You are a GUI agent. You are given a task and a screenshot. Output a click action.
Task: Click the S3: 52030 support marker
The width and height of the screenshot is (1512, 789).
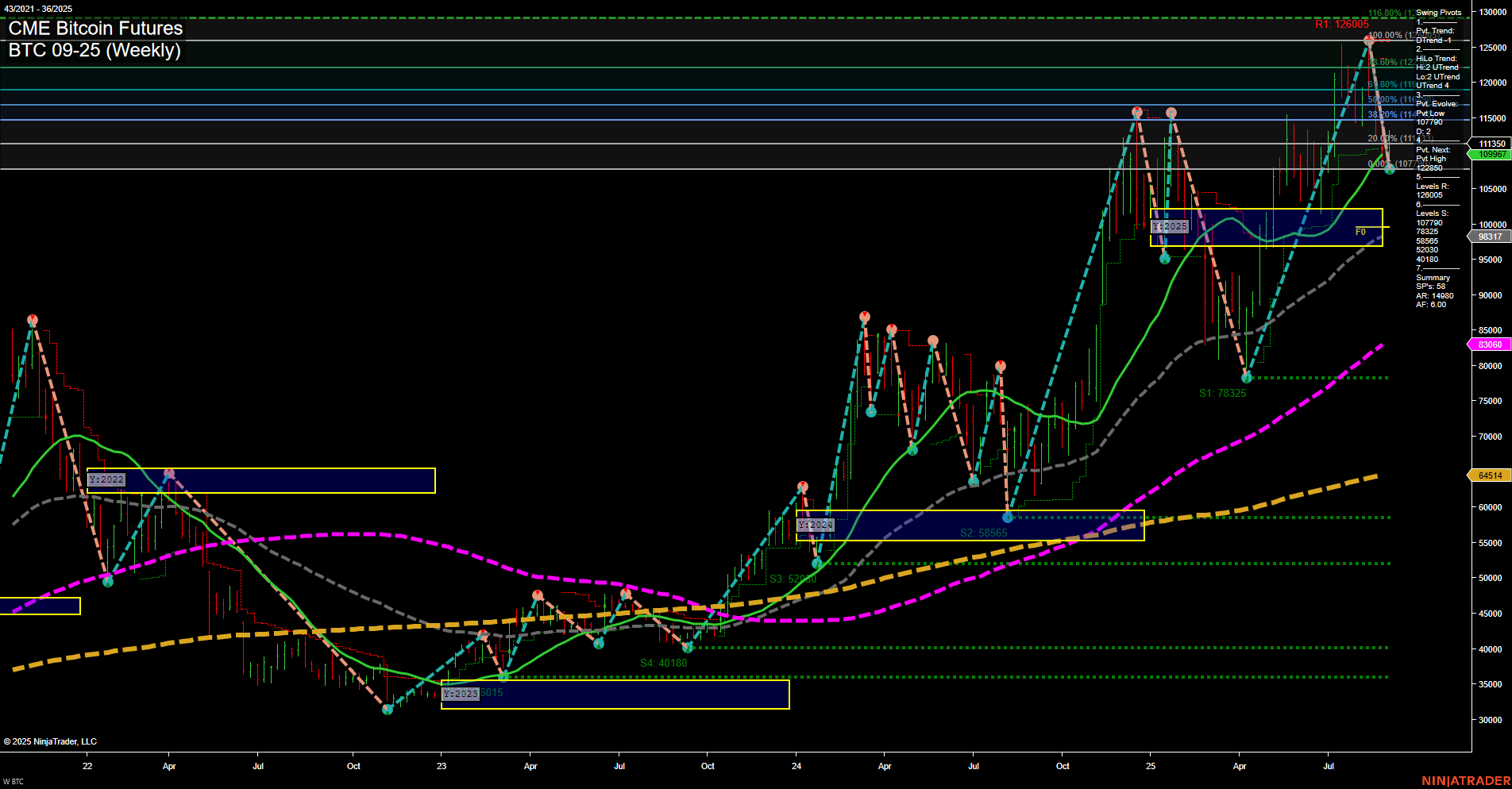pos(793,579)
